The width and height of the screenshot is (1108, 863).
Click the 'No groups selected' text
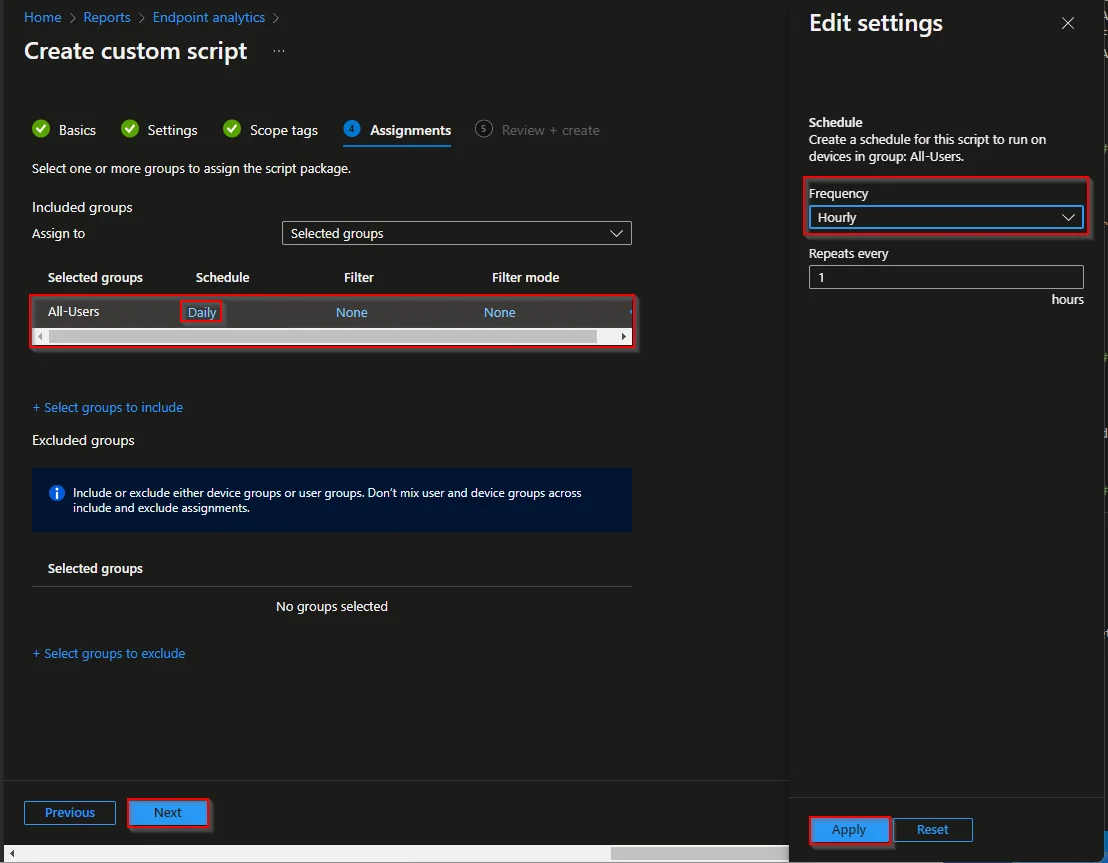[332, 606]
